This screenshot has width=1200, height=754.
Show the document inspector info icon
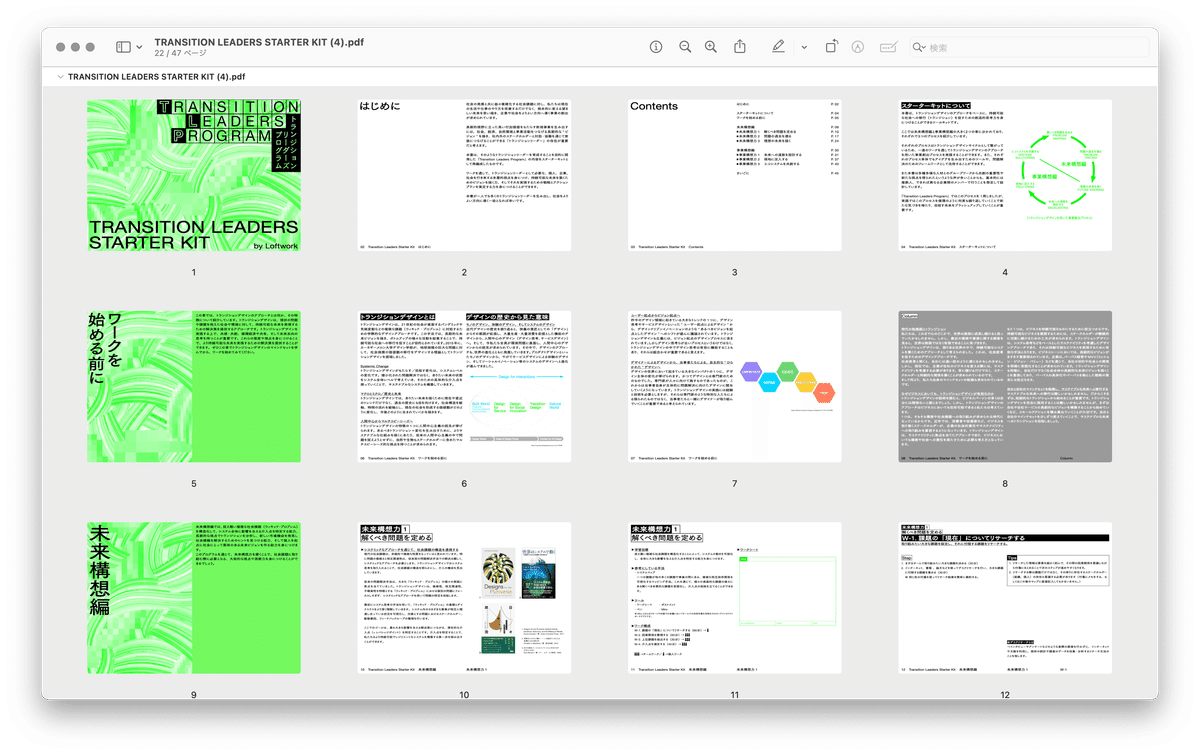pyautogui.click(x=656, y=47)
